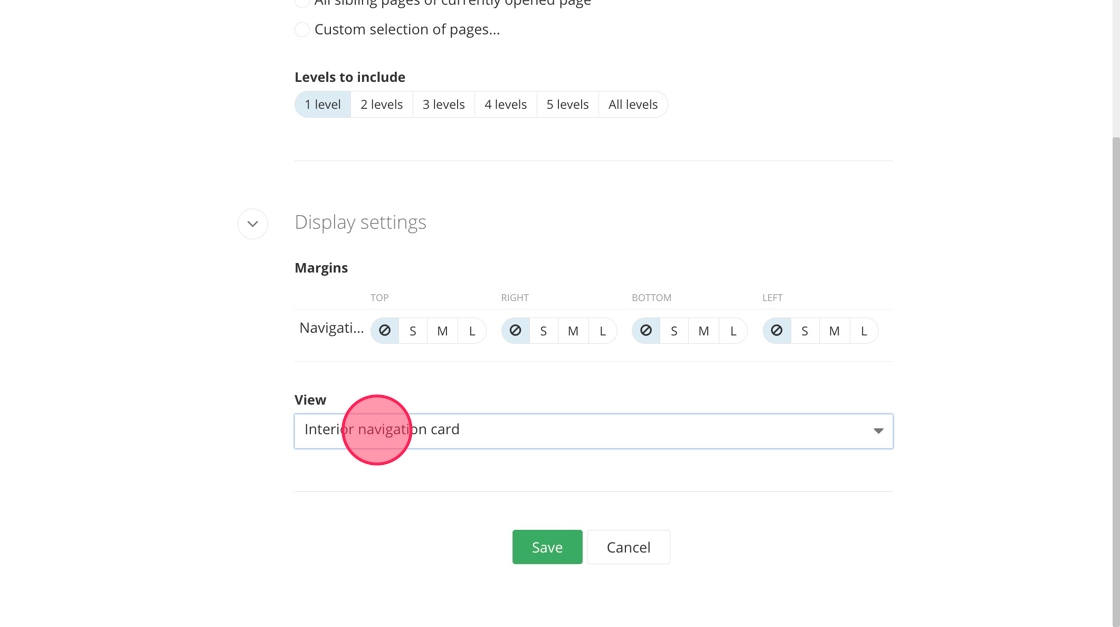Collapse the Display settings section
This screenshot has height=627, width=1120.
click(x=253, y=224)
